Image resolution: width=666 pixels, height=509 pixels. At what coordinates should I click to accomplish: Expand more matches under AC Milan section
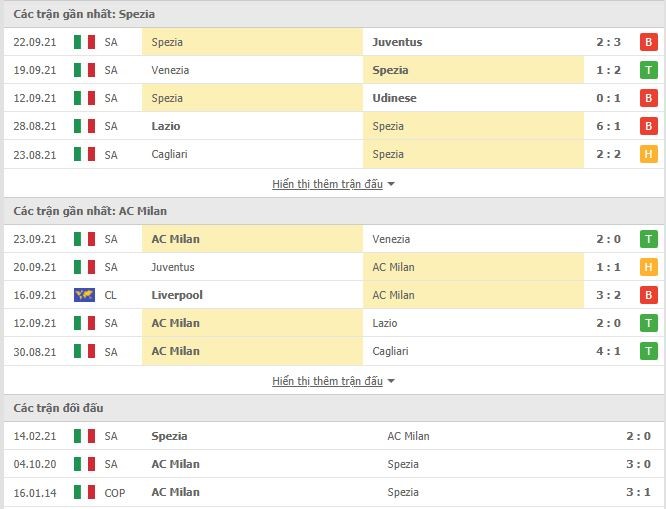pos(327,381)
